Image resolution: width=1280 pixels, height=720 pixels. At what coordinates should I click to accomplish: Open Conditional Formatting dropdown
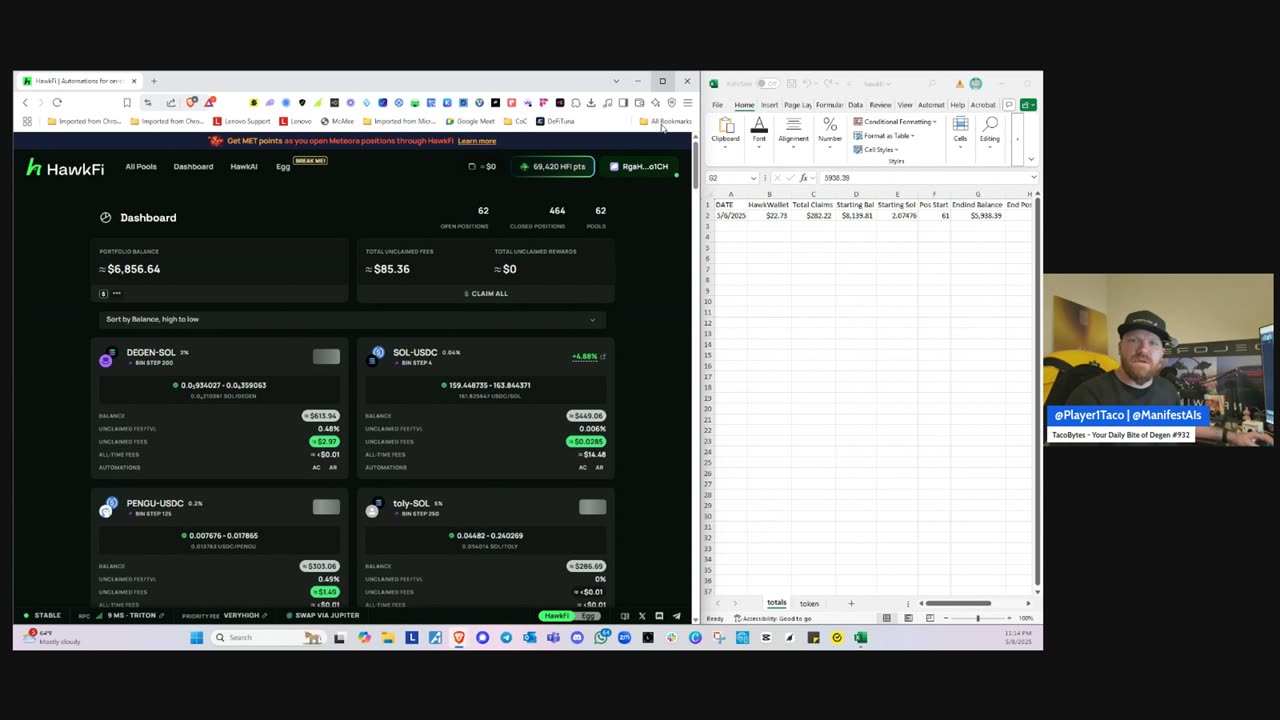tap(895, 122)
